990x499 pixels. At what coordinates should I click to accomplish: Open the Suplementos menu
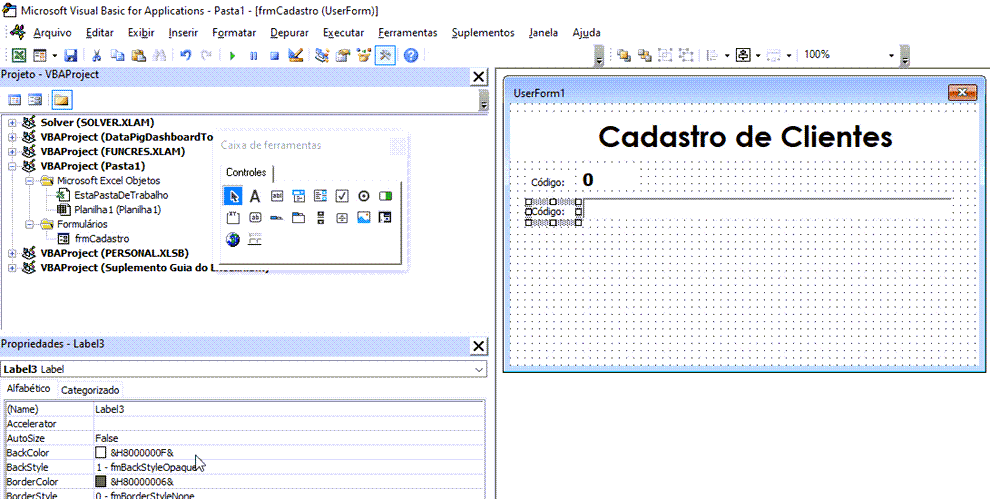483,33
